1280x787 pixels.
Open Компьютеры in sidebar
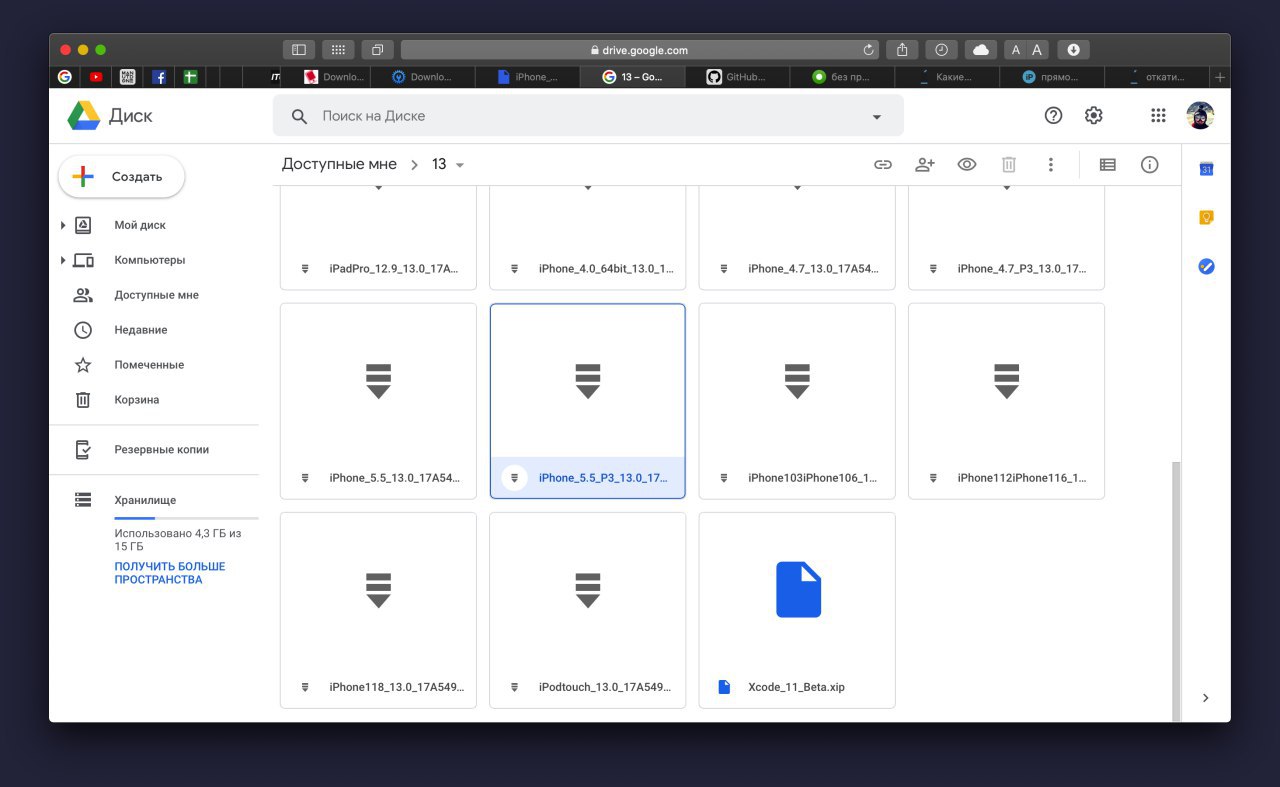point(150,260)
